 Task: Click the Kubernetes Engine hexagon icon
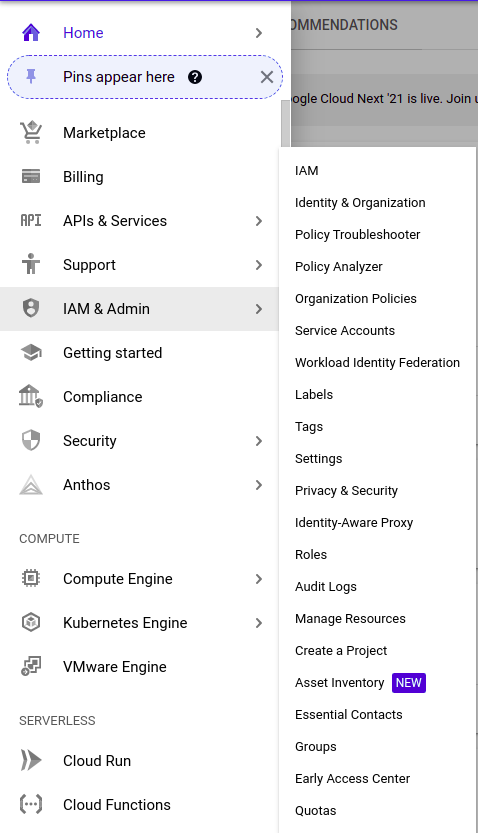pos(31,622)
